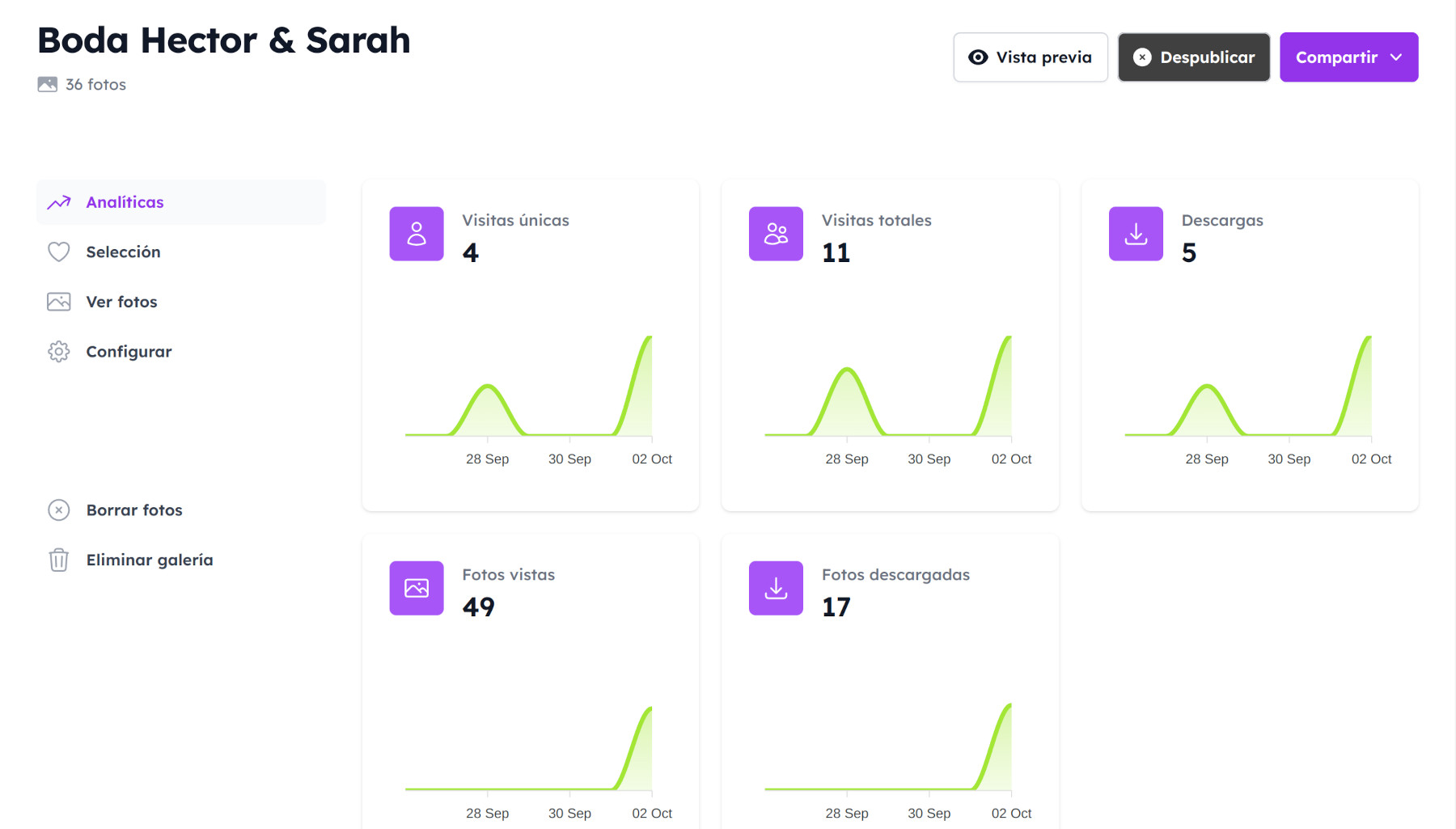This screenshot has width=1456, height=829.
Task: Click the Analíticas trend line icon
Action: pos(59,202)
